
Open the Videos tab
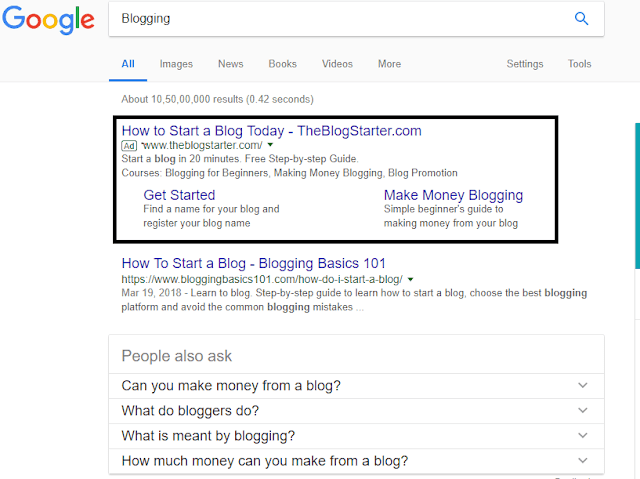[x=337, y=64]
